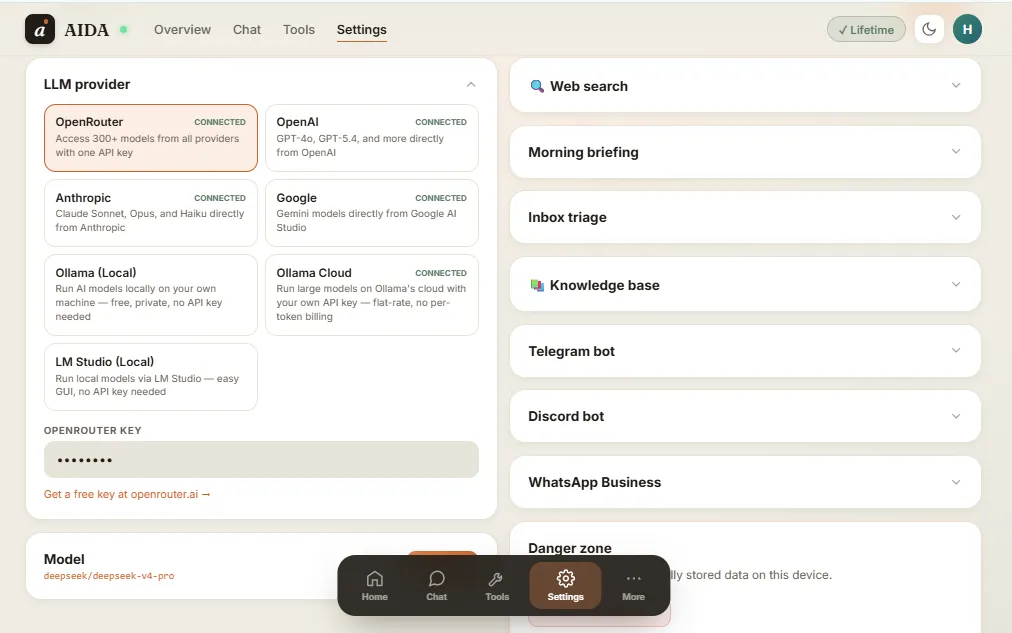Click the Danger zone heading

570,548
